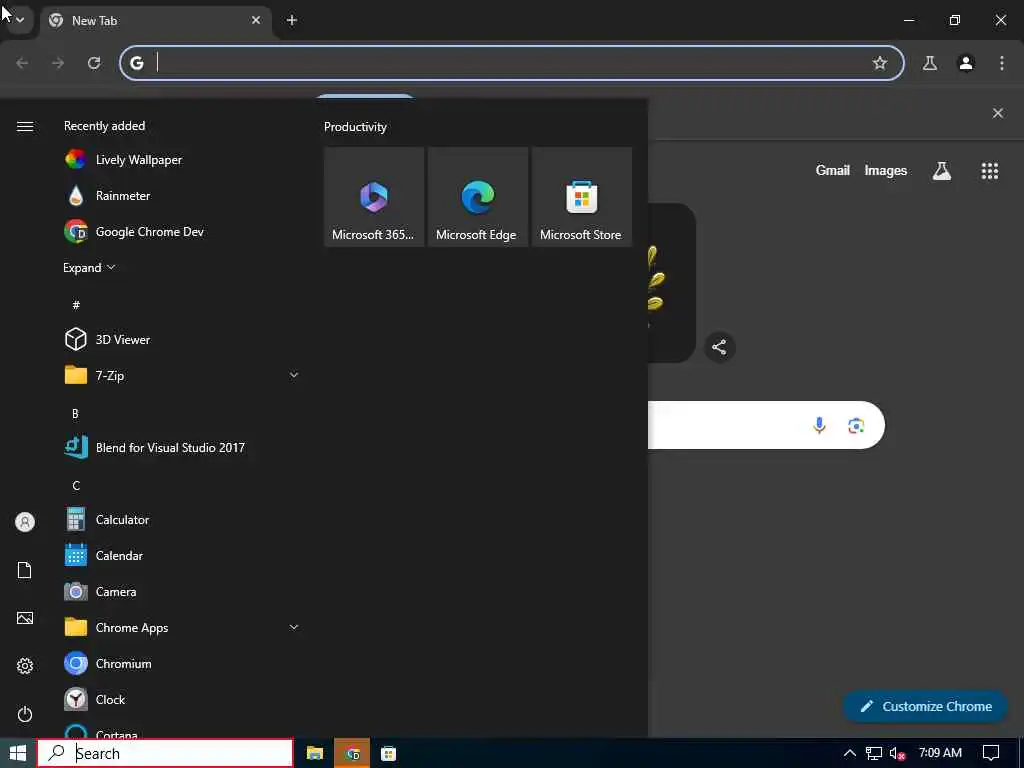Open the Chrome profile avatar
Image resolution: width=1024 pixels, height=768 pixels.
tap(966, 63)
